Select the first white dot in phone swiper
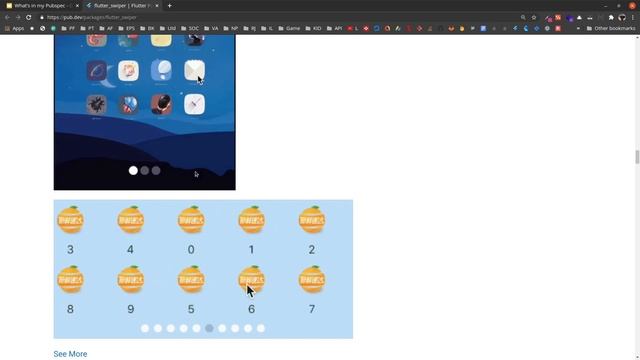Screen dimensions: 640x360 [133, 171]
